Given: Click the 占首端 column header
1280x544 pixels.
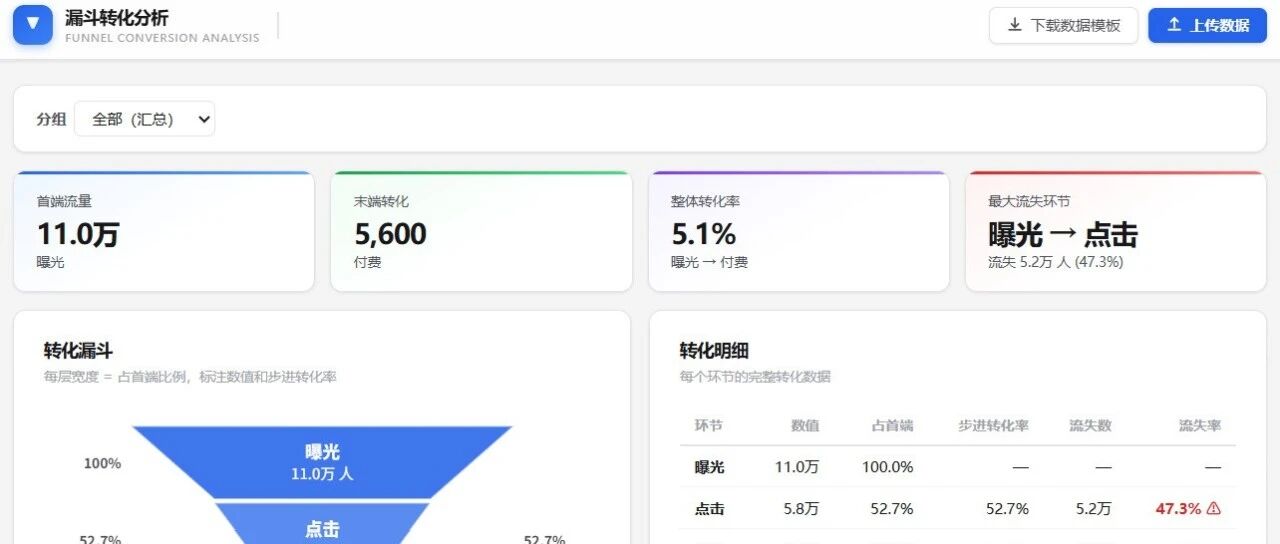Looking at the screenshot, I should 892,426.
